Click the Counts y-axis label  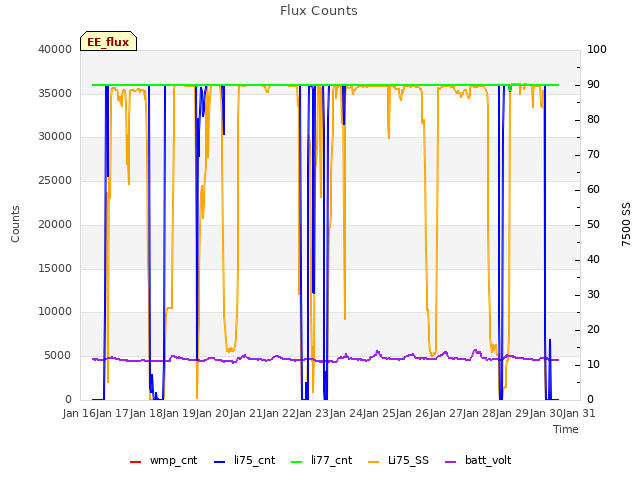click(15, 224)
